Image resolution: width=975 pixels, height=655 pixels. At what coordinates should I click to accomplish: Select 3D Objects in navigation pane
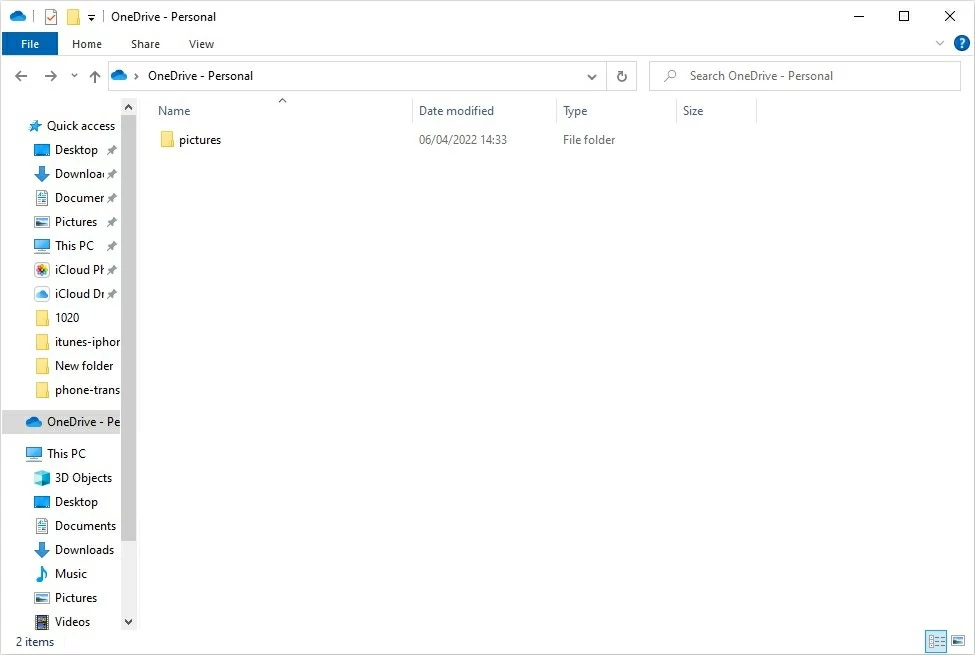coord(83,478)
